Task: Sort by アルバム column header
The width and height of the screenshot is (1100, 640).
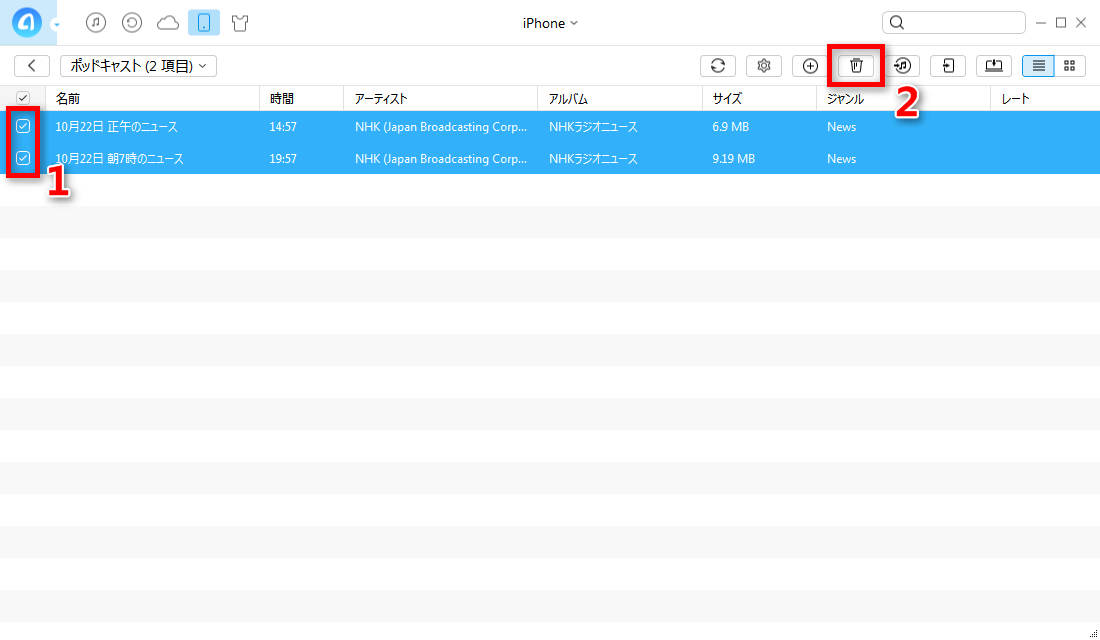Action: point(620,98)
